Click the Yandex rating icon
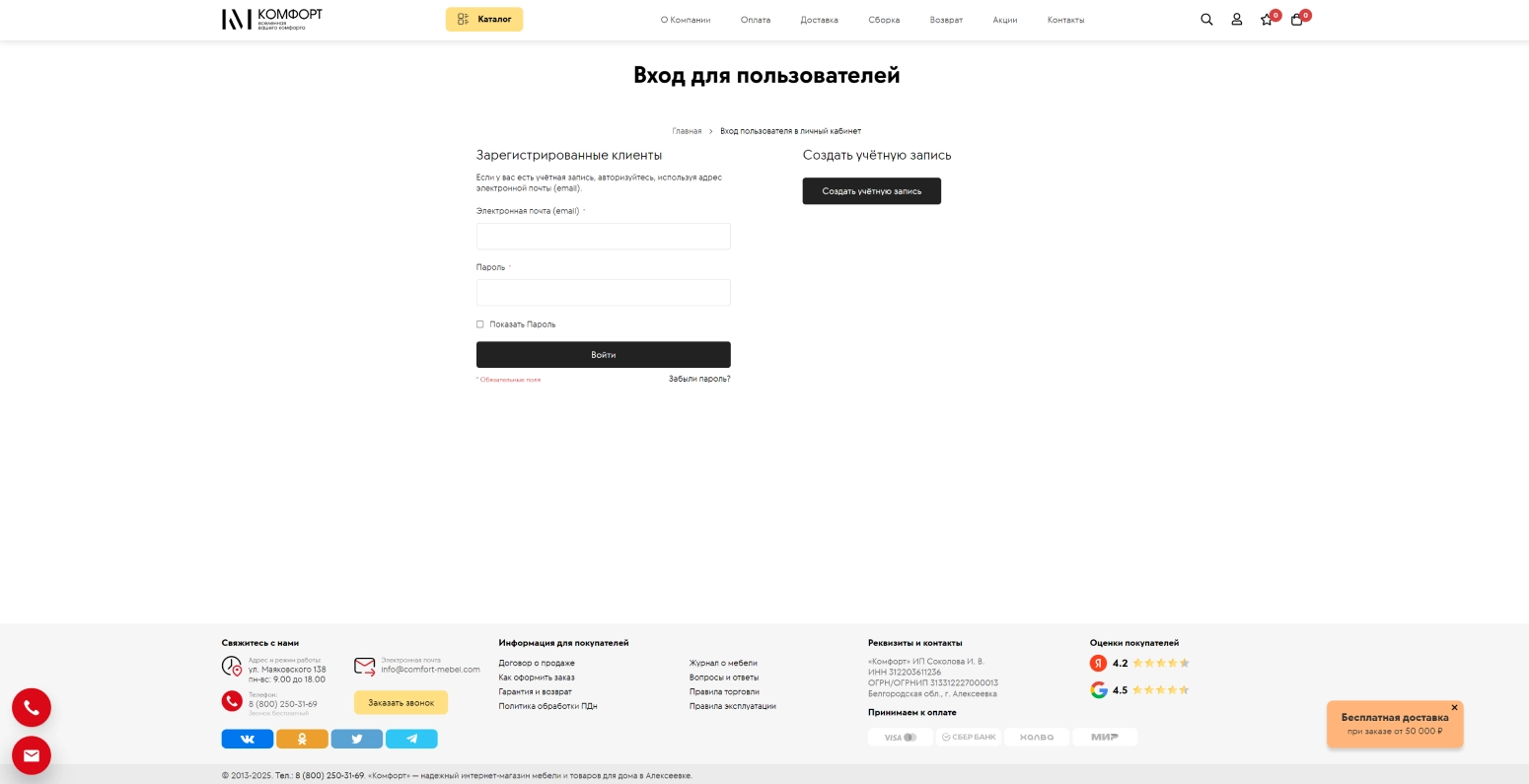This screenshot has width=1529, height=784. pos(1098,663)
